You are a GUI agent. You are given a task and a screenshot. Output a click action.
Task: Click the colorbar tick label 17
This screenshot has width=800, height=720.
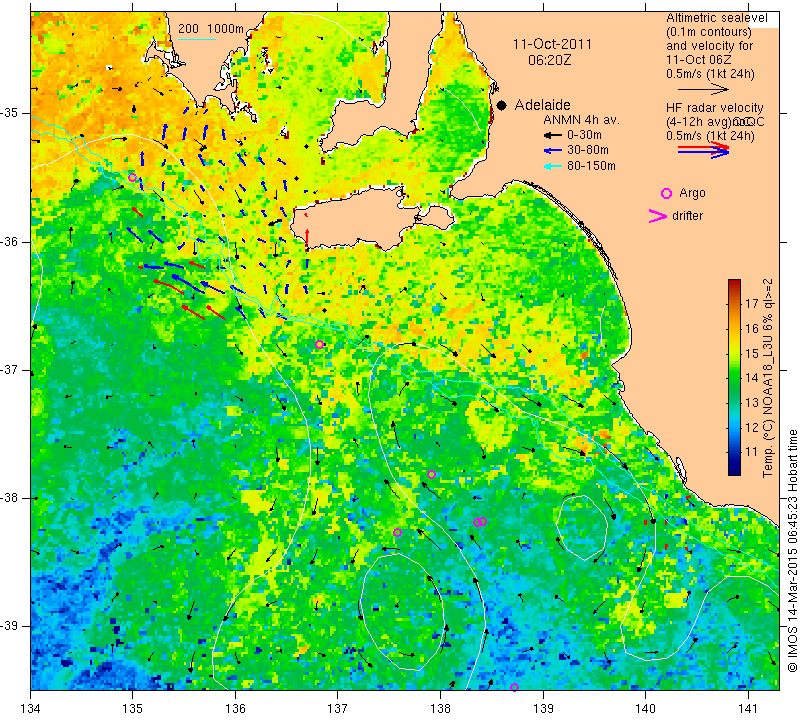pyautogui.click(x=752, y=304)
